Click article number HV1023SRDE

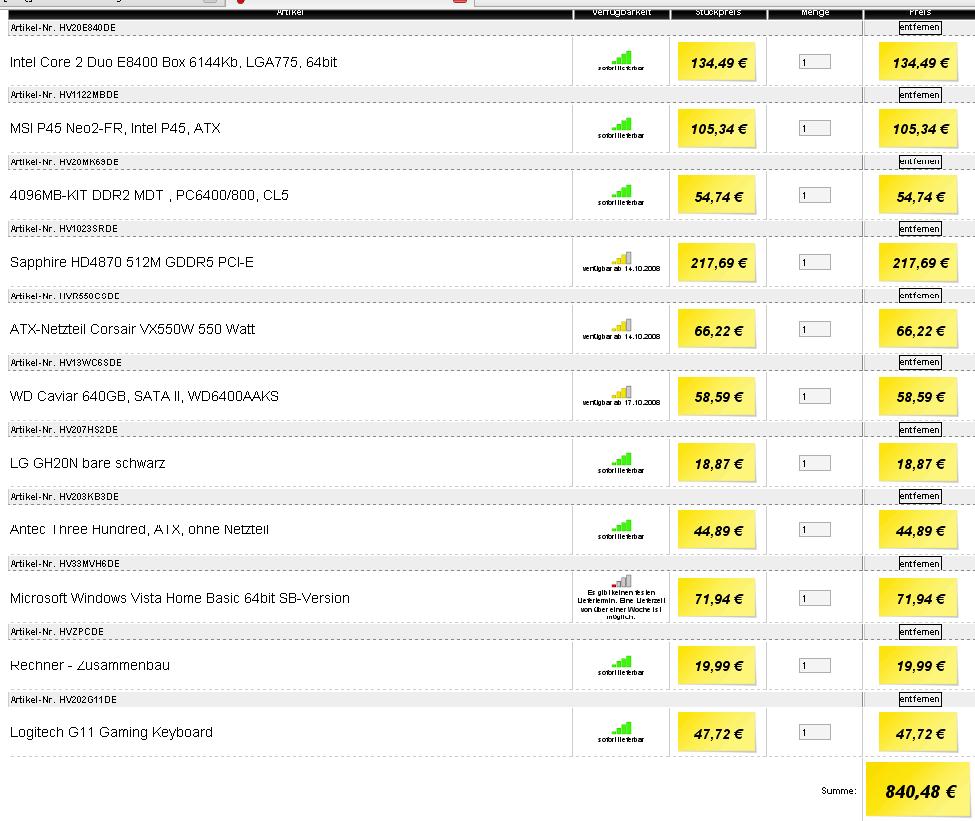pyautogui.click(x=88, y=229)
